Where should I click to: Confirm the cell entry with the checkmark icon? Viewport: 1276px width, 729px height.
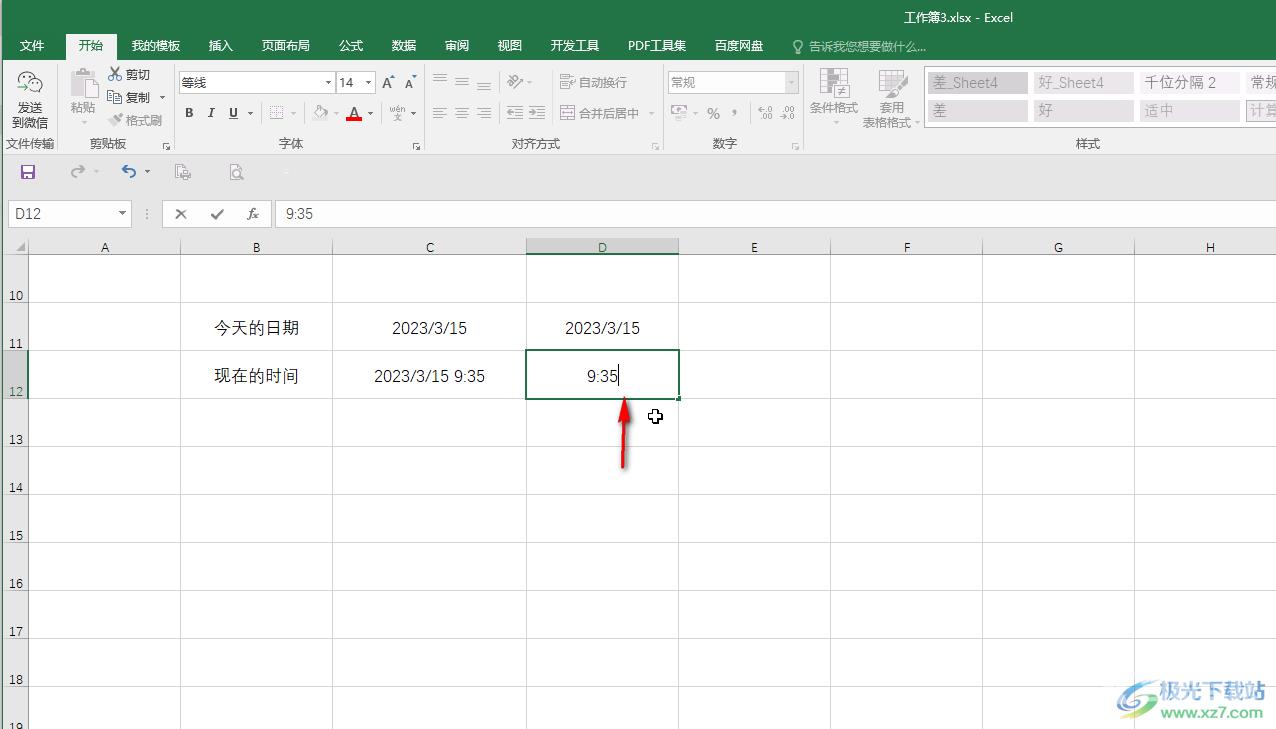217,214
